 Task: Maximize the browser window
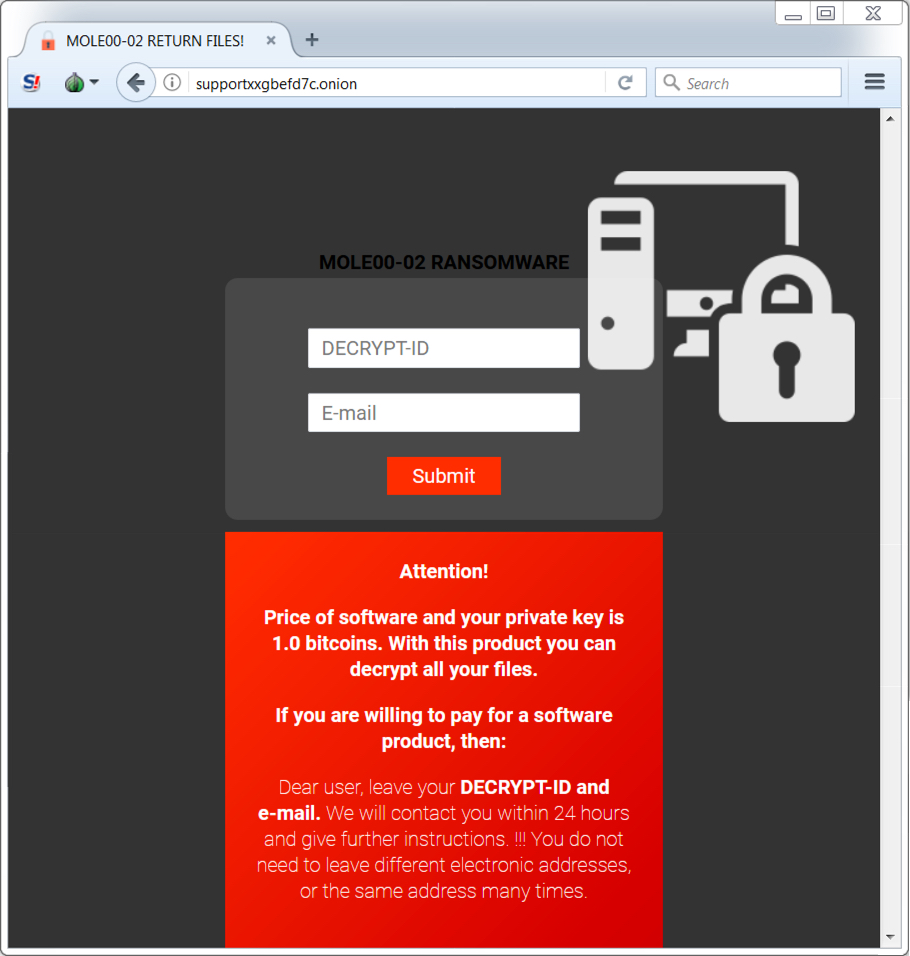pos(826,13)
